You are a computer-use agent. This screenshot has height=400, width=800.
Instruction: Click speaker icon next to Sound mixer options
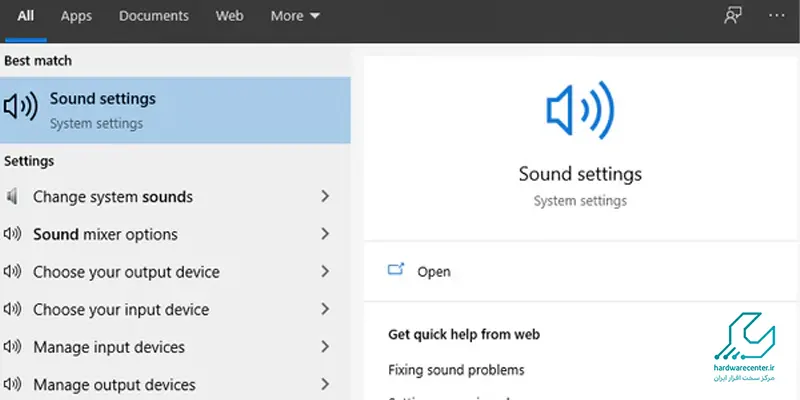[12, 234]
